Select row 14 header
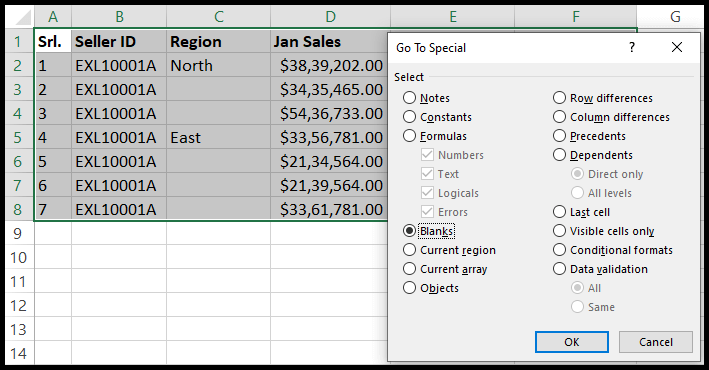Viewport: 709px width, 370px height. pyautogui.click(x=18, y=354)
